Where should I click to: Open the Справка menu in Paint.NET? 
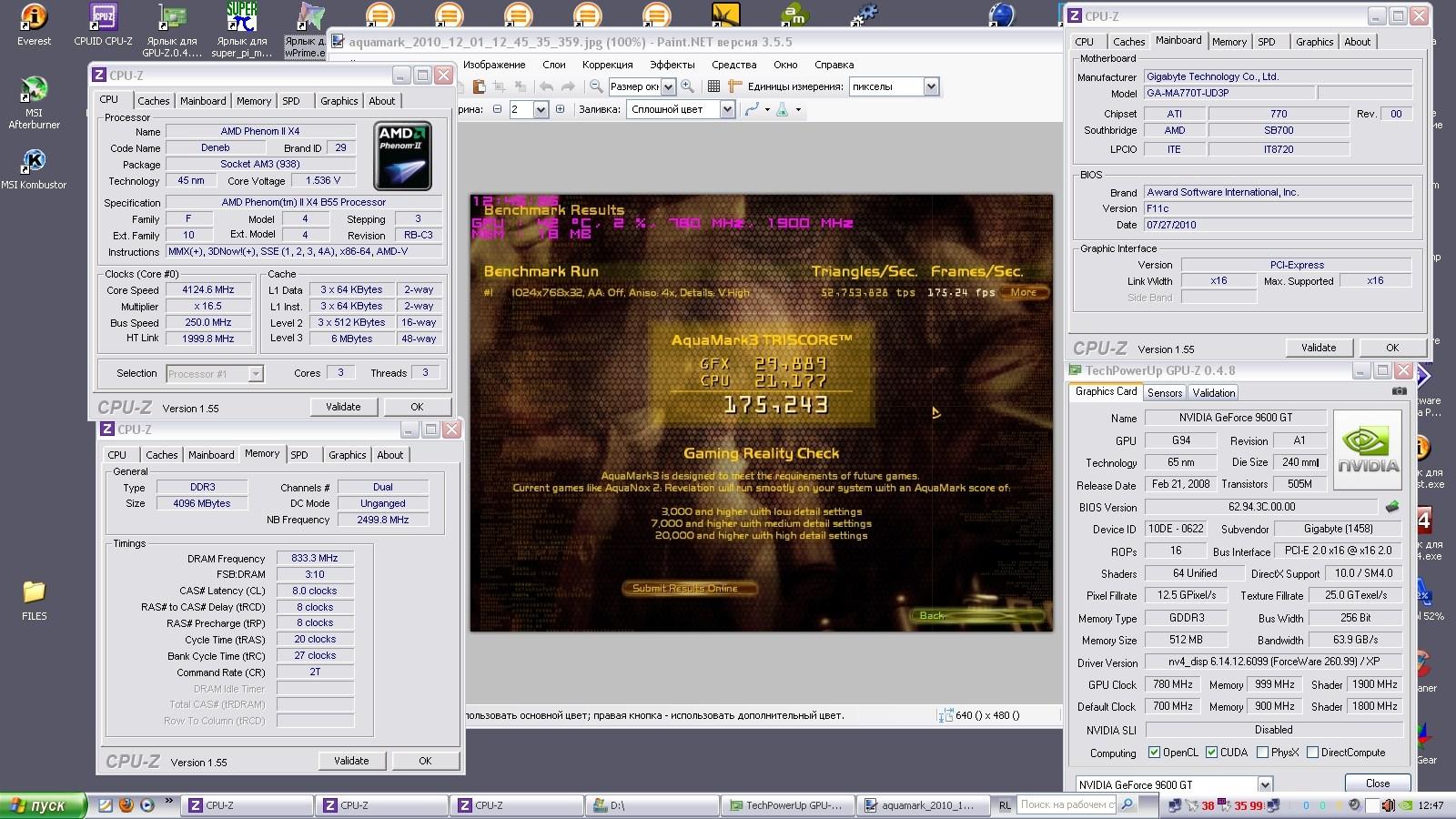(834, 65)
